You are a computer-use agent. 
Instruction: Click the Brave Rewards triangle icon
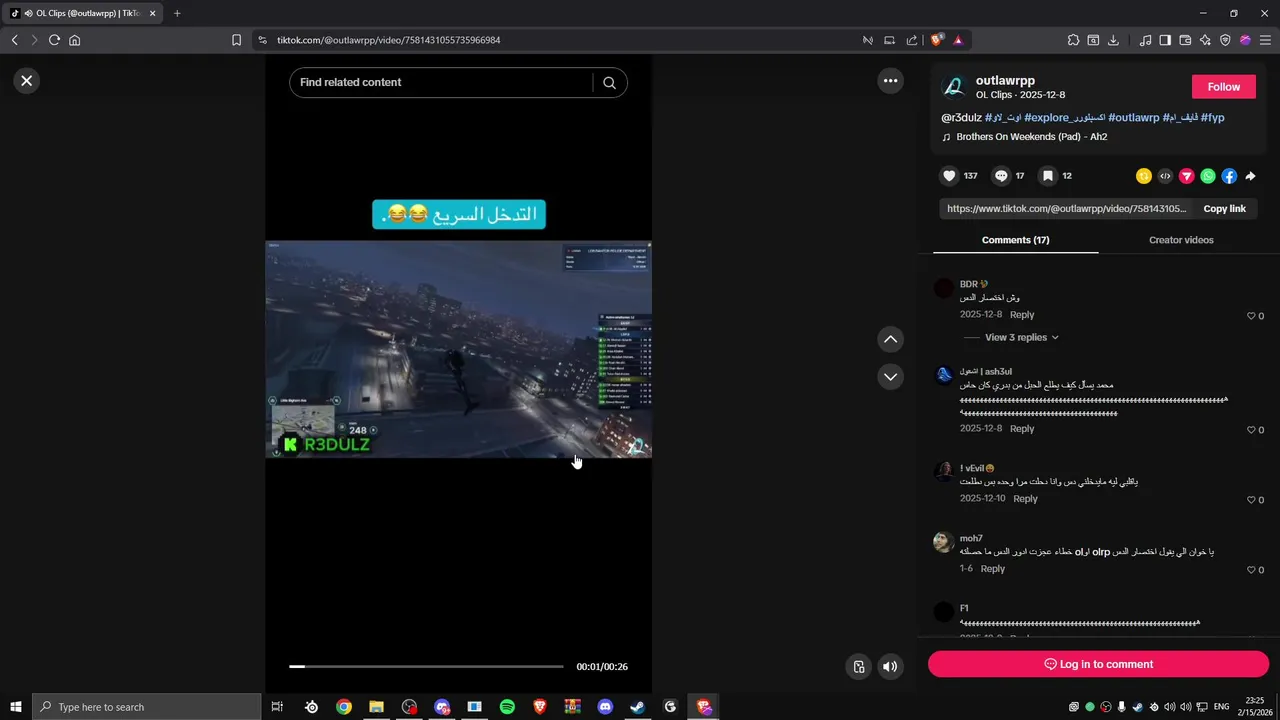958,40
